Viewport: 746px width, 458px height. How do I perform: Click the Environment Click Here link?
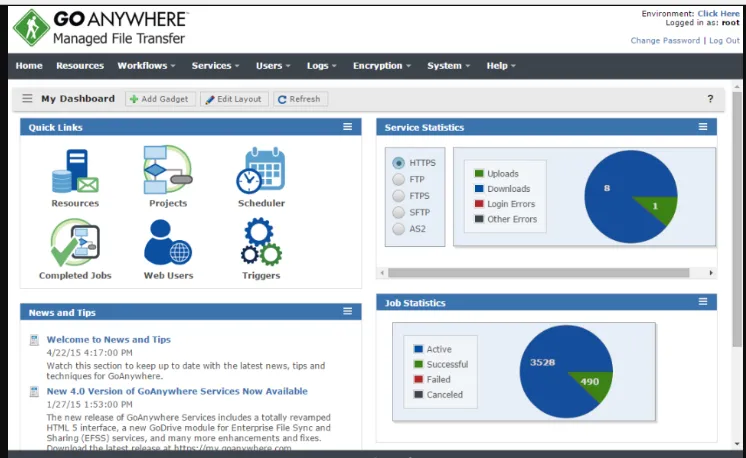click(718, 13)
